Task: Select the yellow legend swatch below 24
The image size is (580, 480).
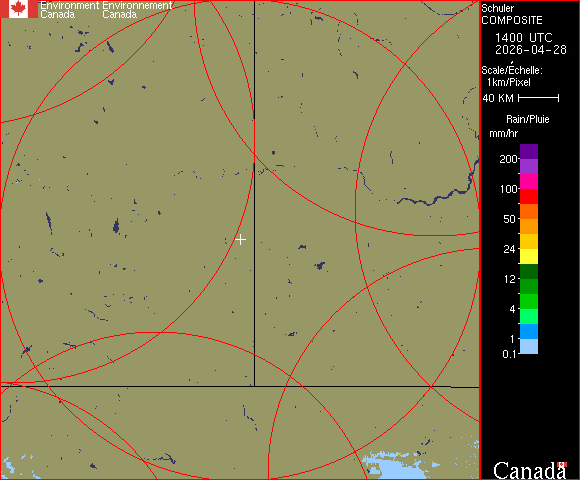Action: [x=529, y=256]
